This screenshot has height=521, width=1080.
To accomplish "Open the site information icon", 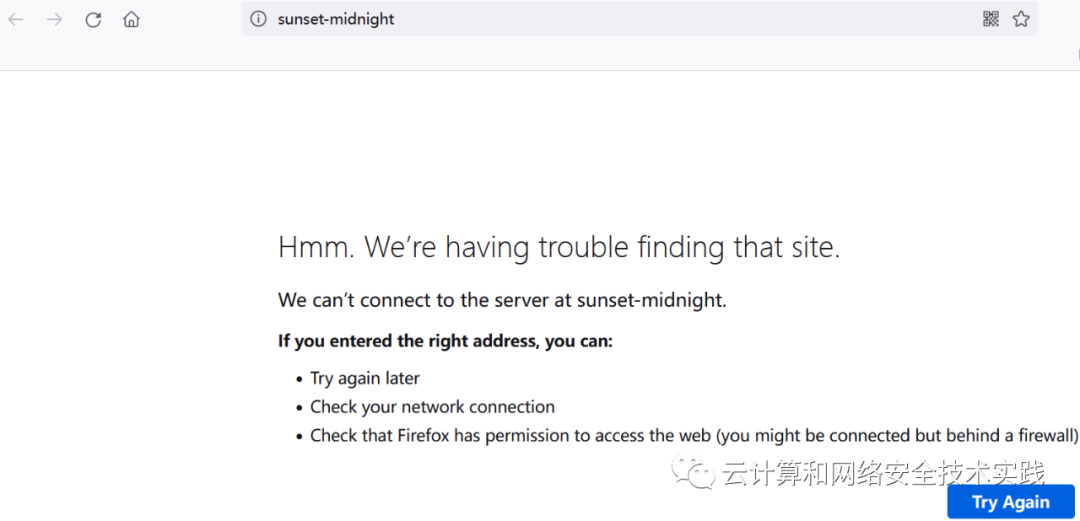I will (258, 19).
